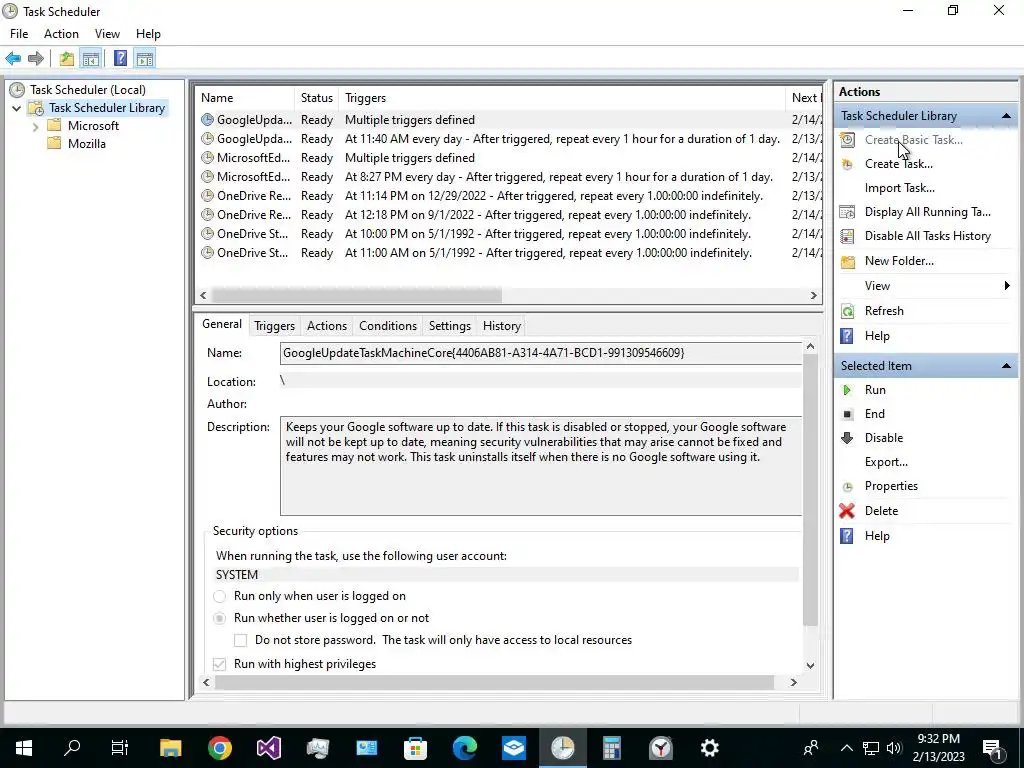Viewport: 1024px width, 768px height.
Task: Click the details pane scroll down arrow
Action: 810,666
